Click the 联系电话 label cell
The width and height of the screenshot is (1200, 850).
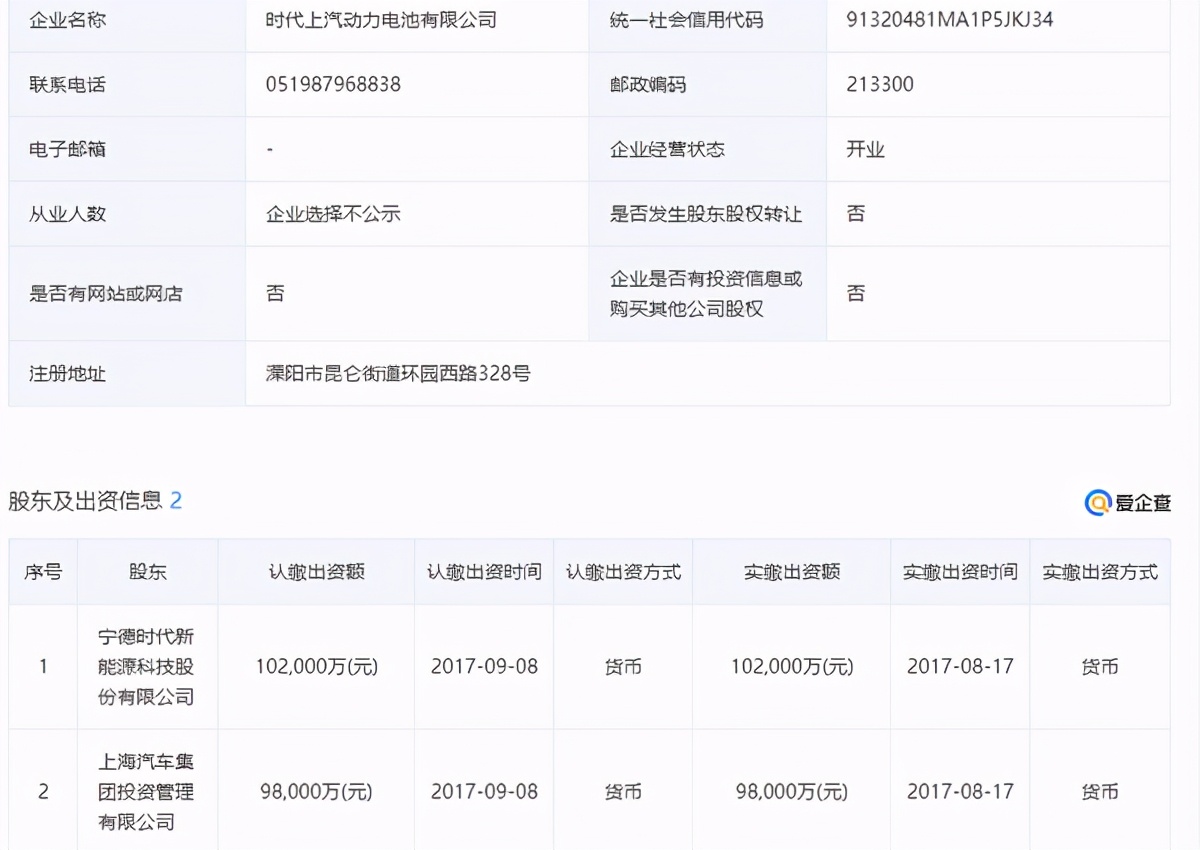pos(127,84)
